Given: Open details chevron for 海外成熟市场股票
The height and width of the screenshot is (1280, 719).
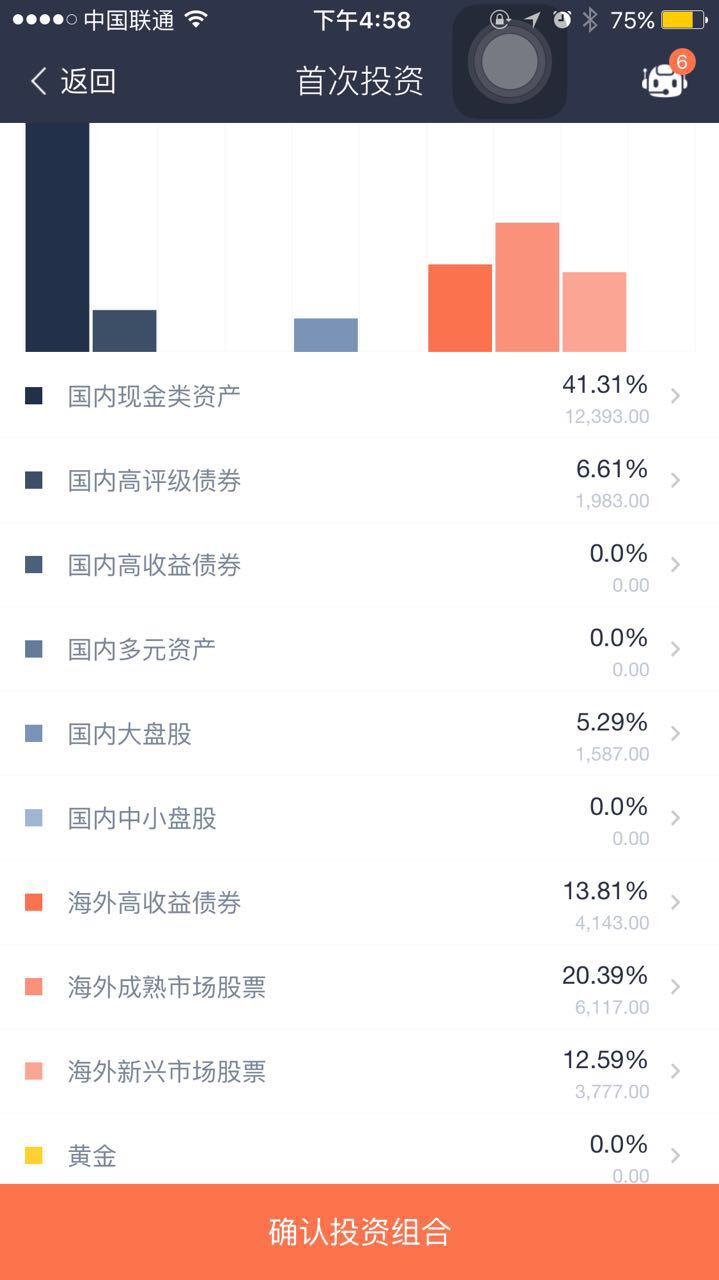Looking at the screenshot, I should point(676,987).
